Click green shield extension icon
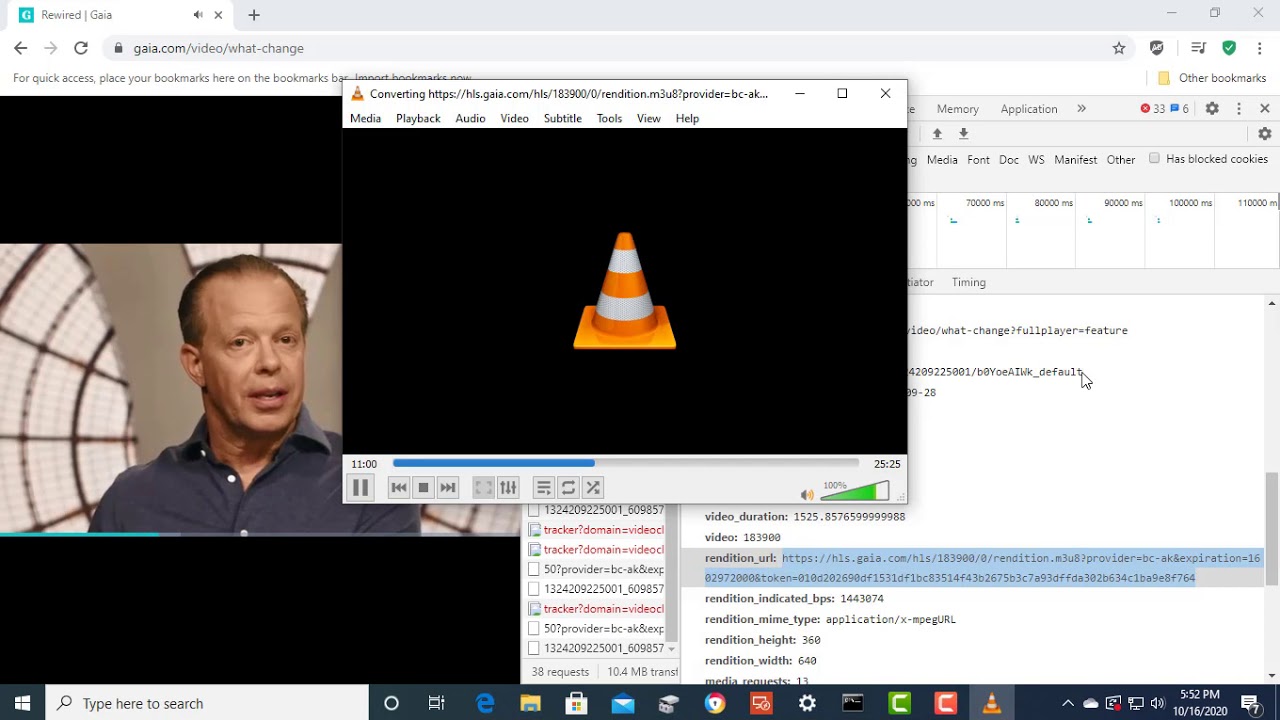Image resolution: width=1280 pixels, height=720 pixels. pos(1229,48)
